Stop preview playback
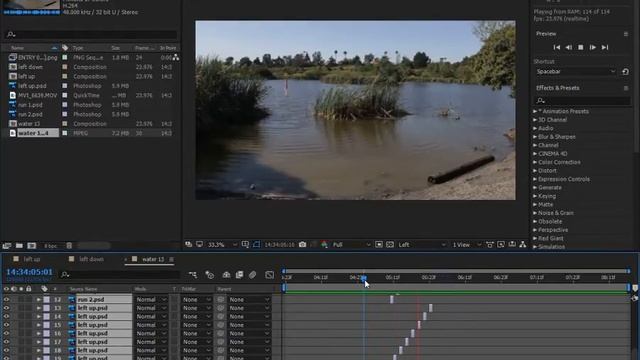This screenshot has width=640, height=360. pyautogui.click(x=580, y=47)
